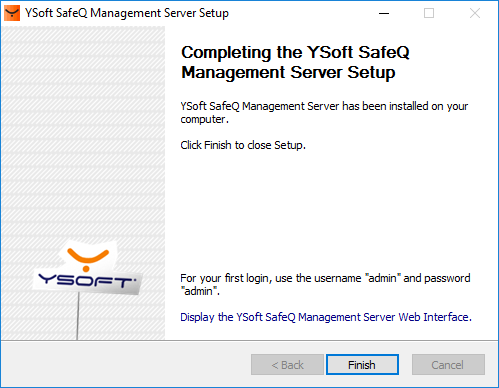
Task: Click the disabled maximize box icon
Action: point(429,13)
